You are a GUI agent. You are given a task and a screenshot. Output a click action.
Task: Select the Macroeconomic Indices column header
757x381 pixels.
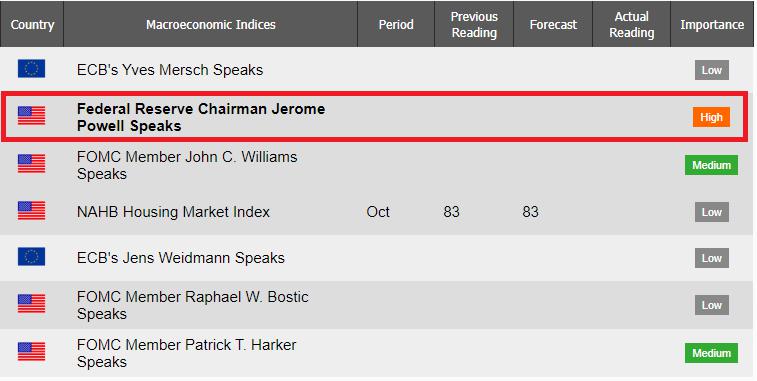tap(210, 24)
